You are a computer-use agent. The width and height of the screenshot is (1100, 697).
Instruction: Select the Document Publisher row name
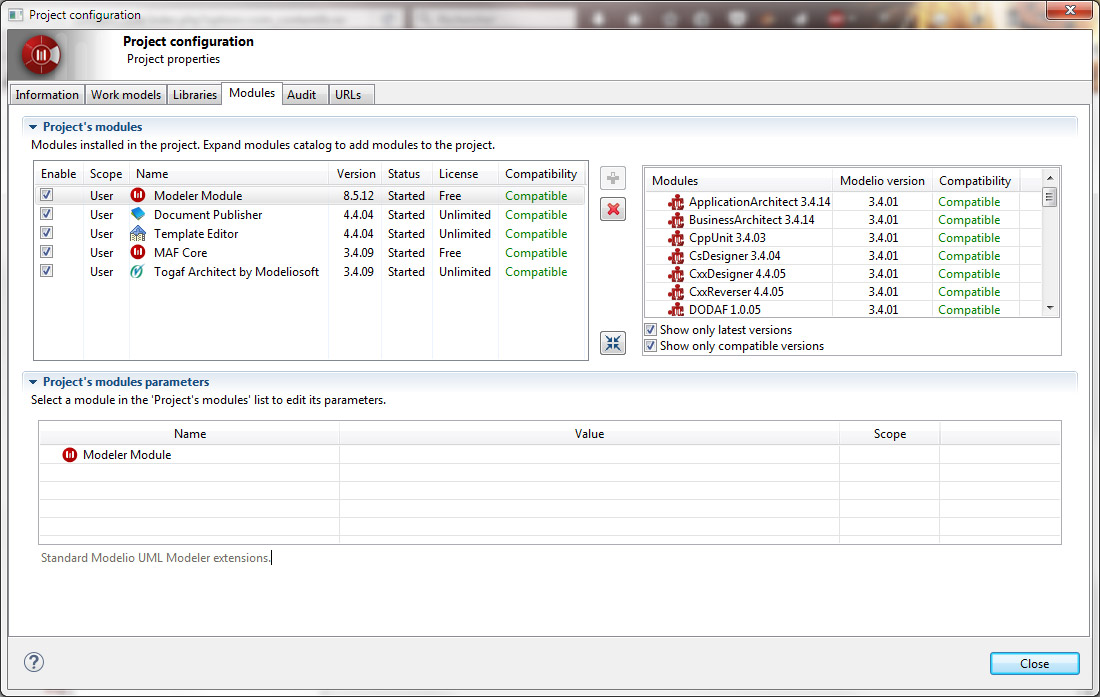[208, 215]
